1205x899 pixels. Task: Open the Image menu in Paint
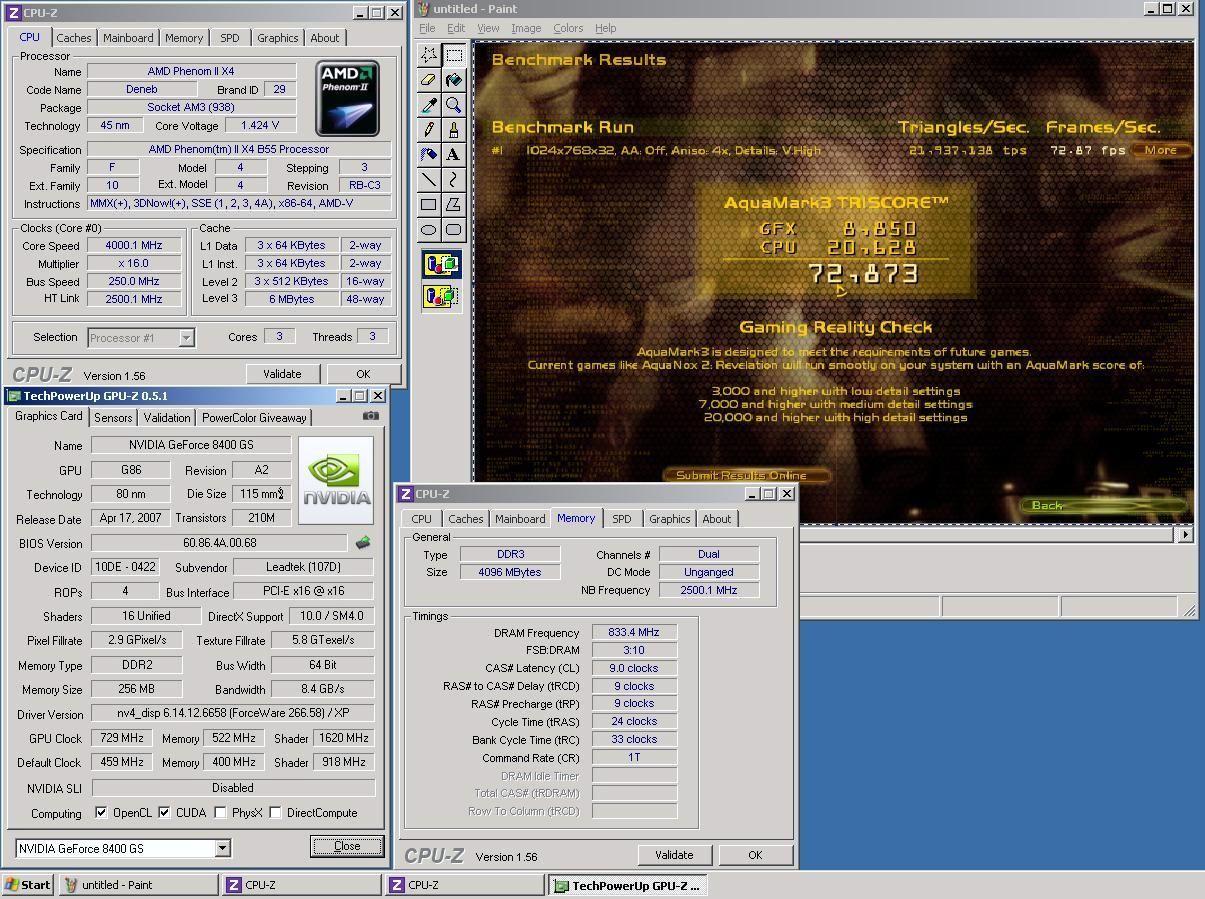[526, 28]
